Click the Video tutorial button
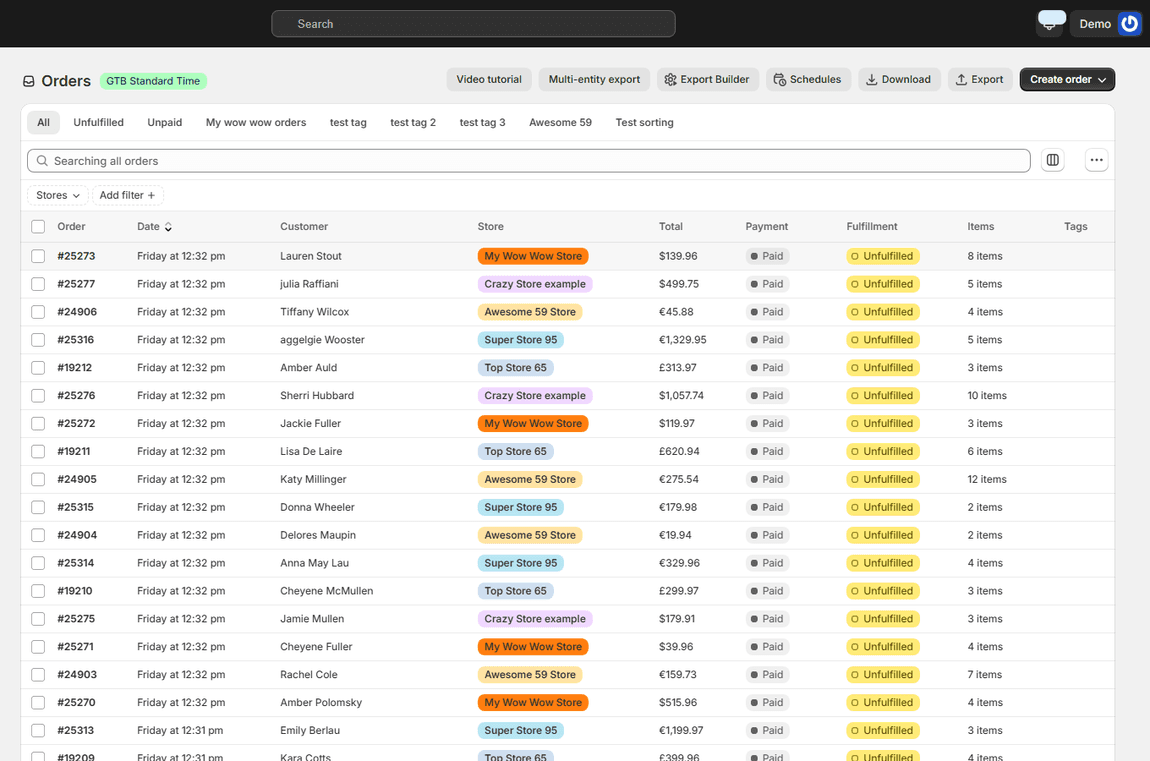This screenshot has height=761, width=1150. (488, 79)
